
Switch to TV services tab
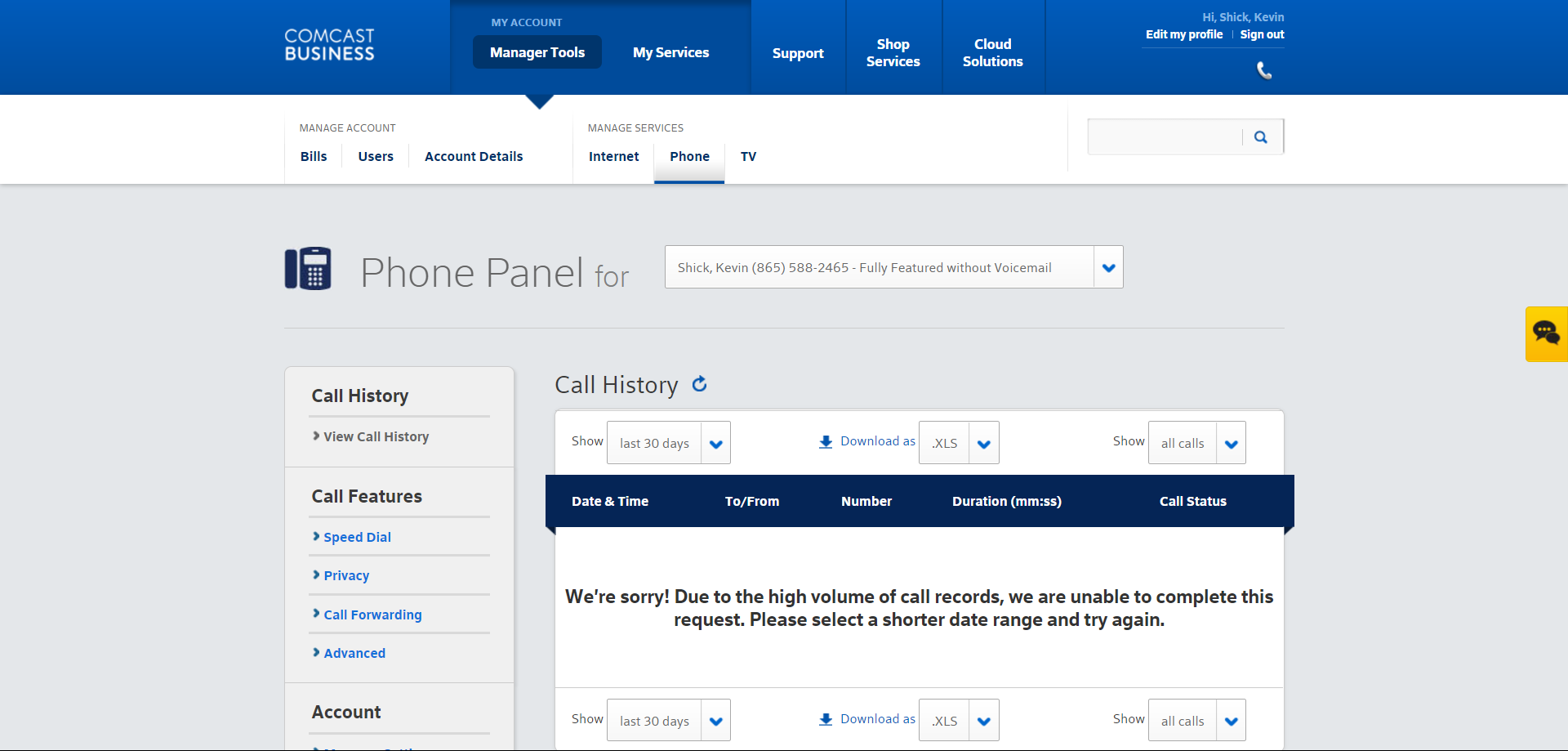(749, 156)
